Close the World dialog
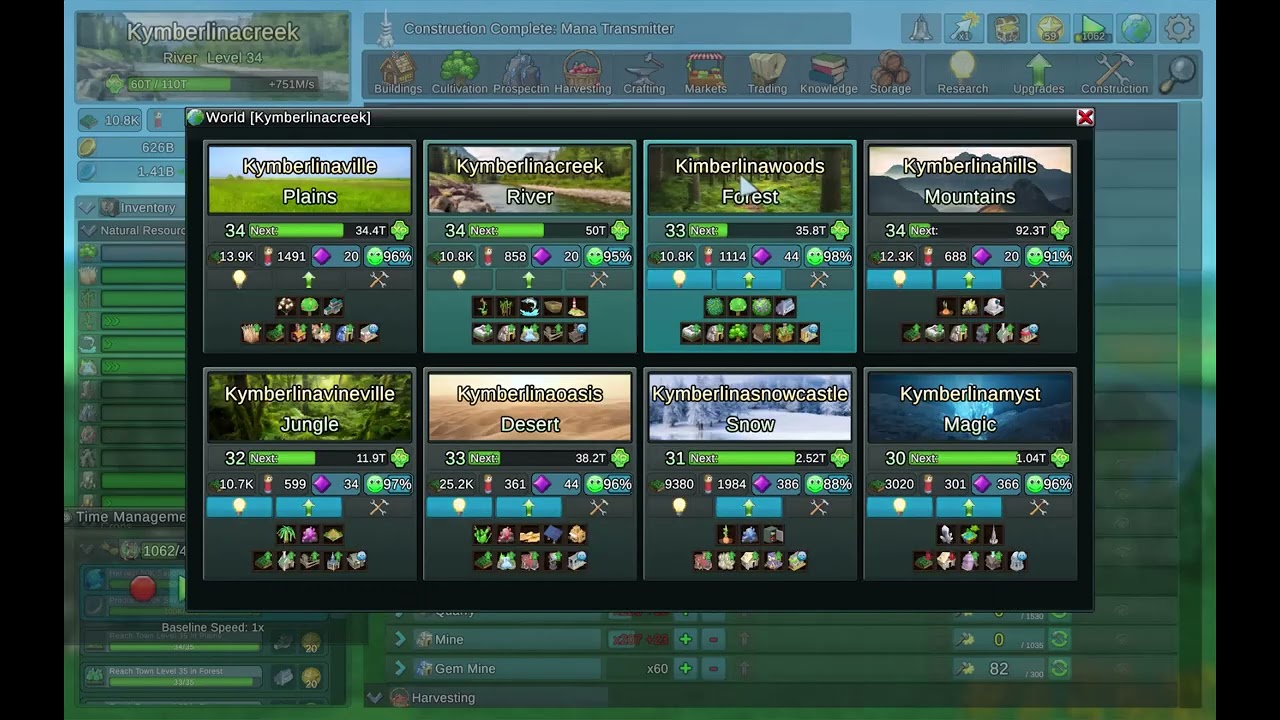The image size is (1280, 720). click(1085, 117)
